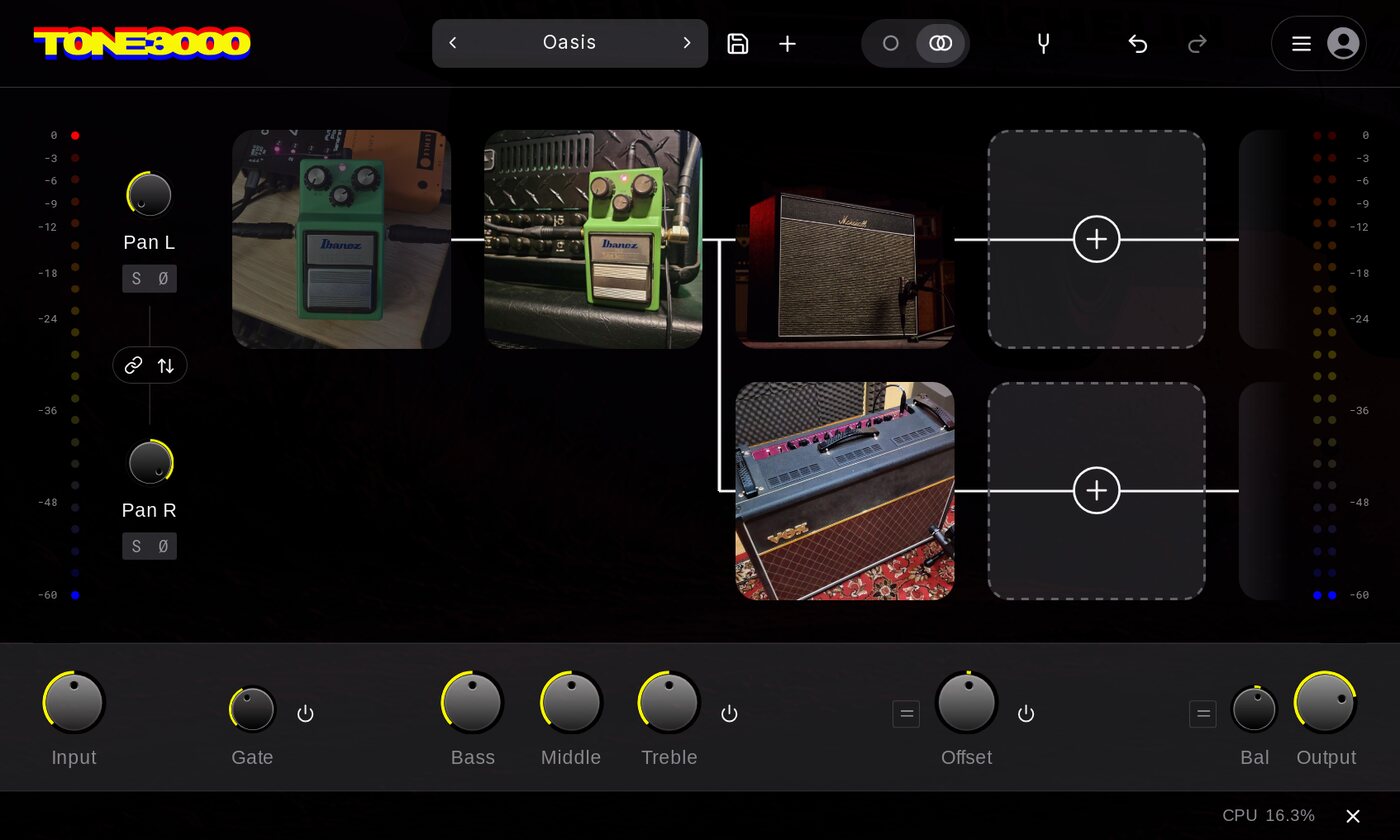Open the Oasis preset name selector

pos(570,43)
